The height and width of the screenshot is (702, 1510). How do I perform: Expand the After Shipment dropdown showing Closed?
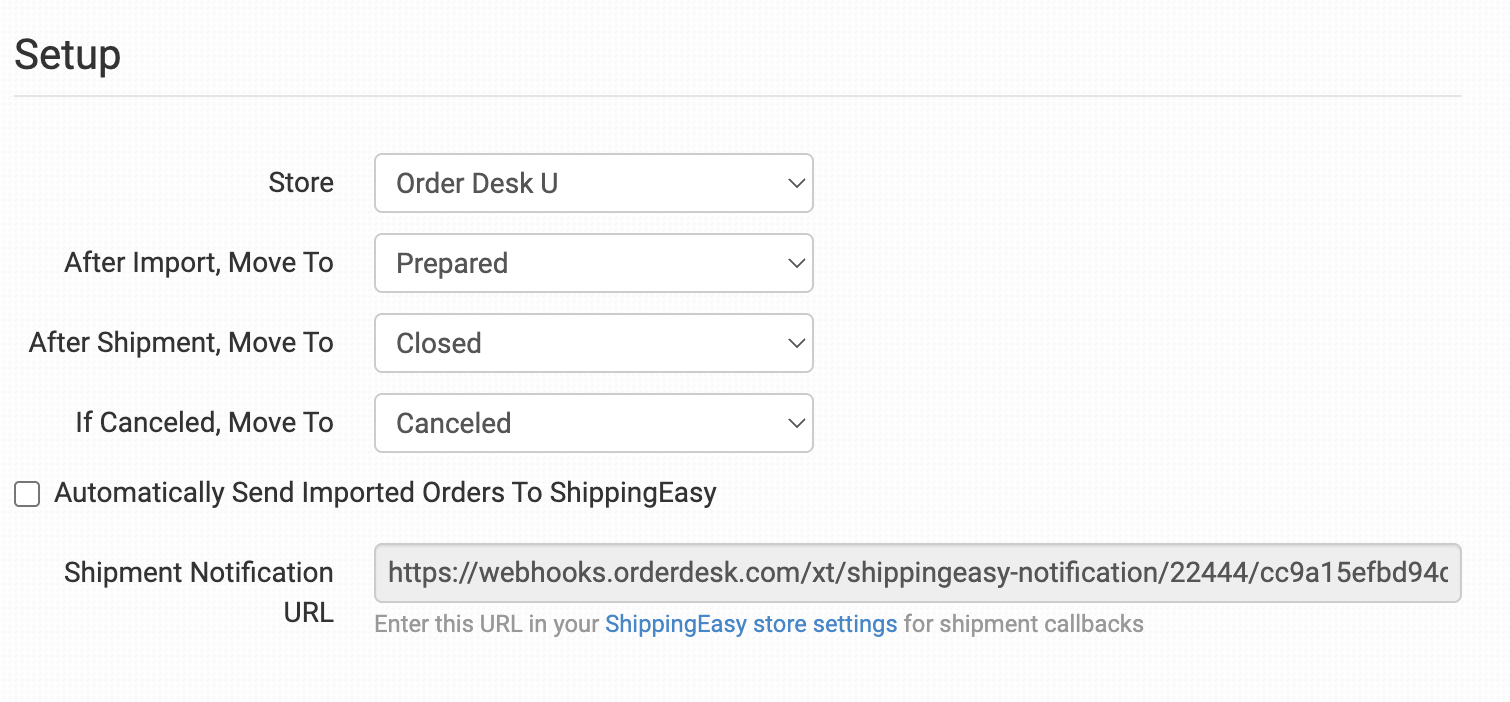[580, 343]
